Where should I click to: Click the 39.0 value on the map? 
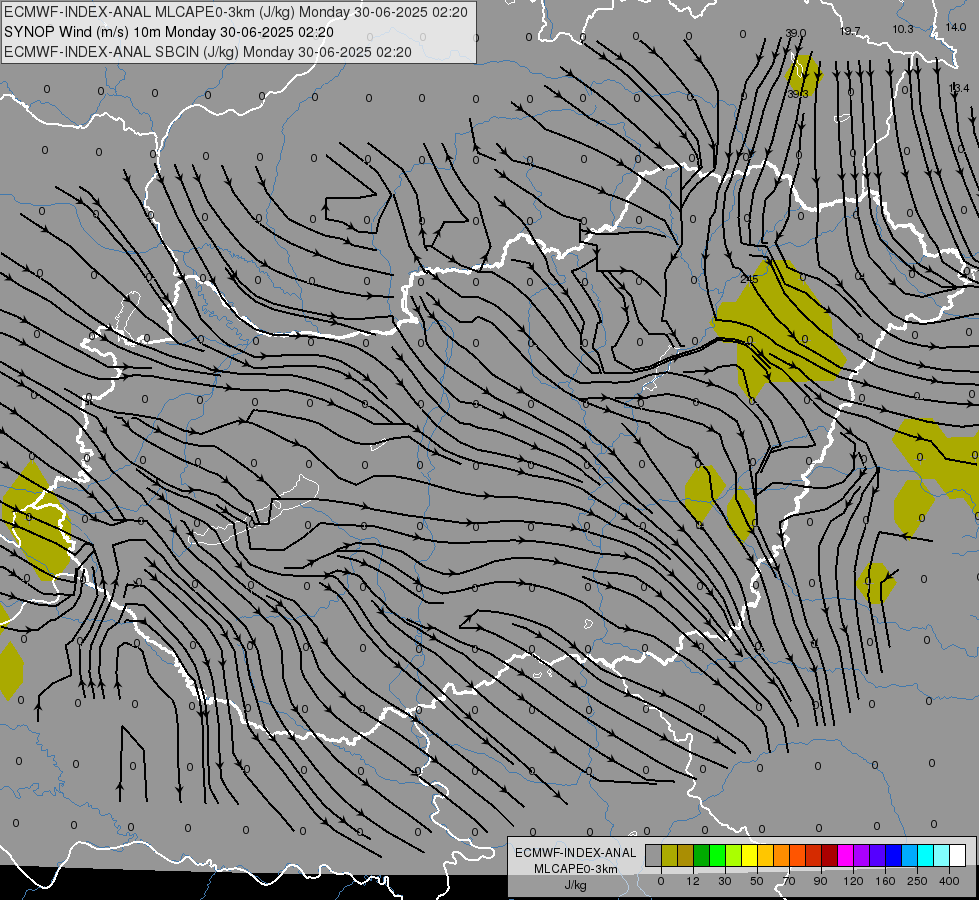click(x=795, y=33)
